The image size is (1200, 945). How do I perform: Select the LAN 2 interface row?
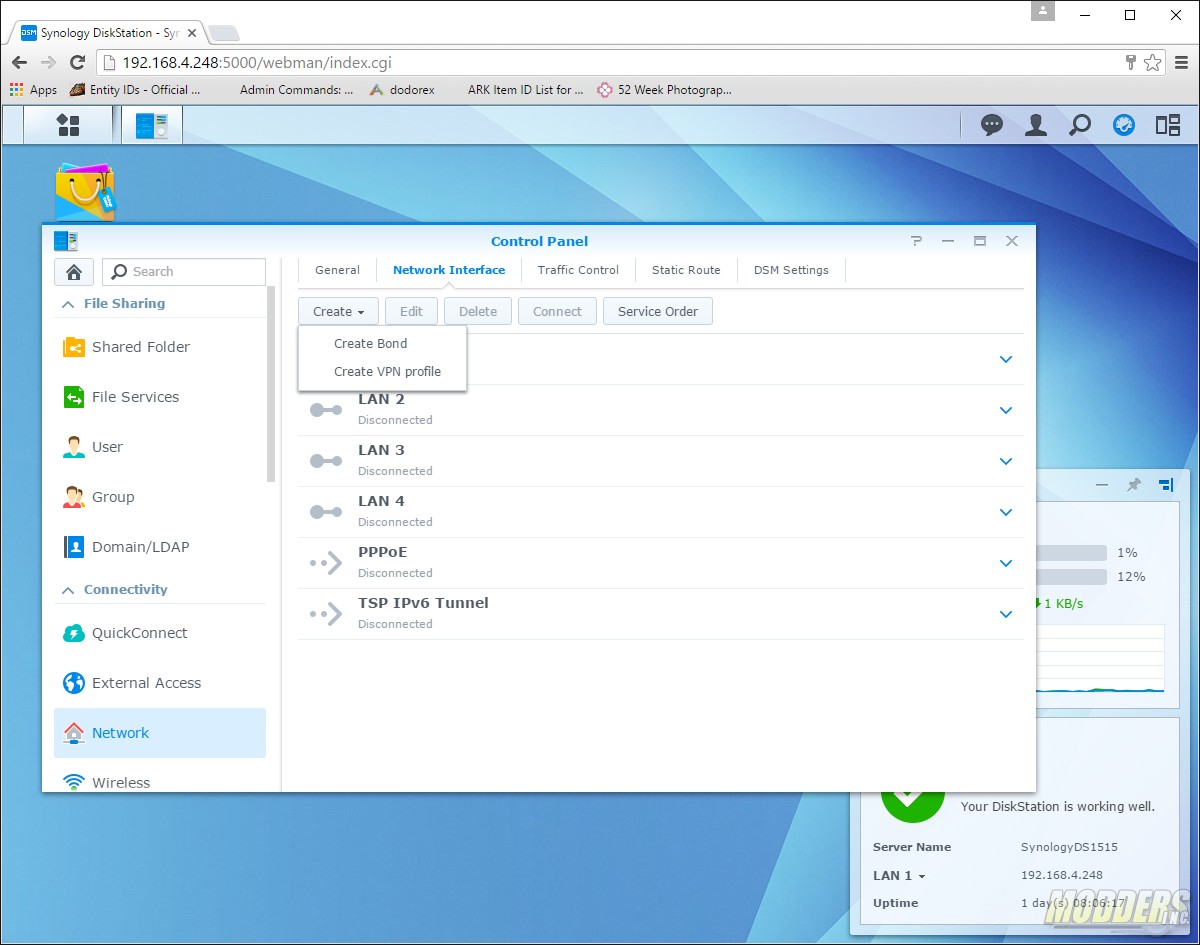click(661, 410)
